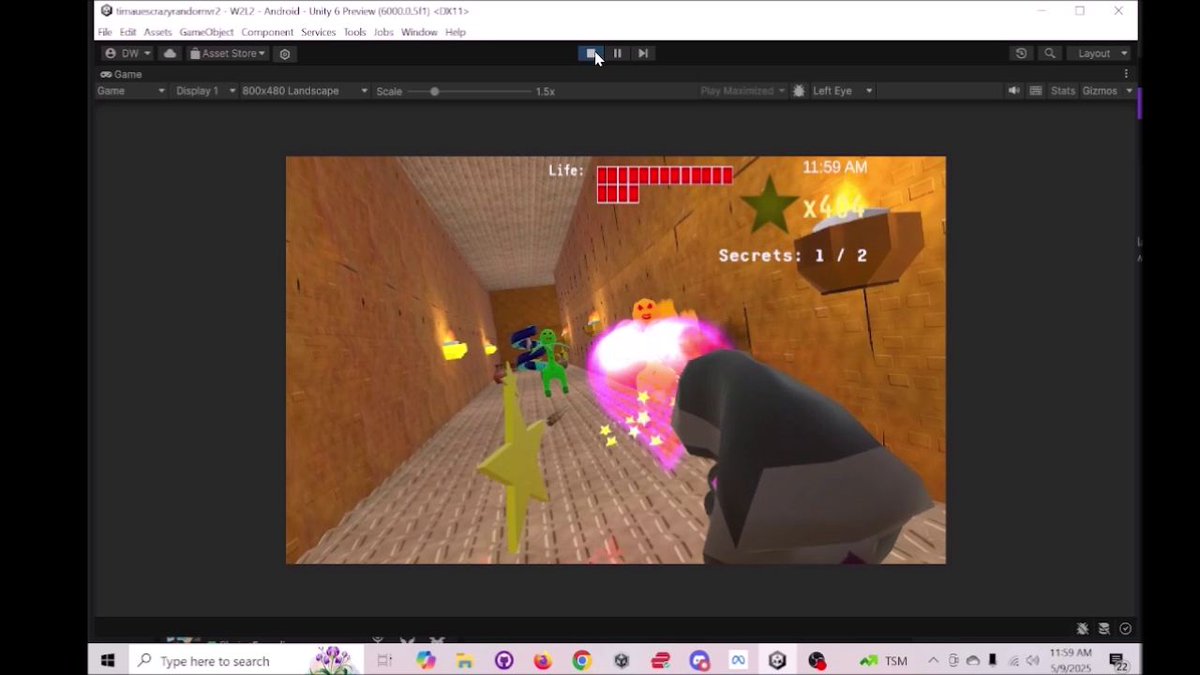Image resolution: width=1200 pixels, height=675 pixels.
Task: Open Unity preferences via gear icon
Action: coord(285,53)
